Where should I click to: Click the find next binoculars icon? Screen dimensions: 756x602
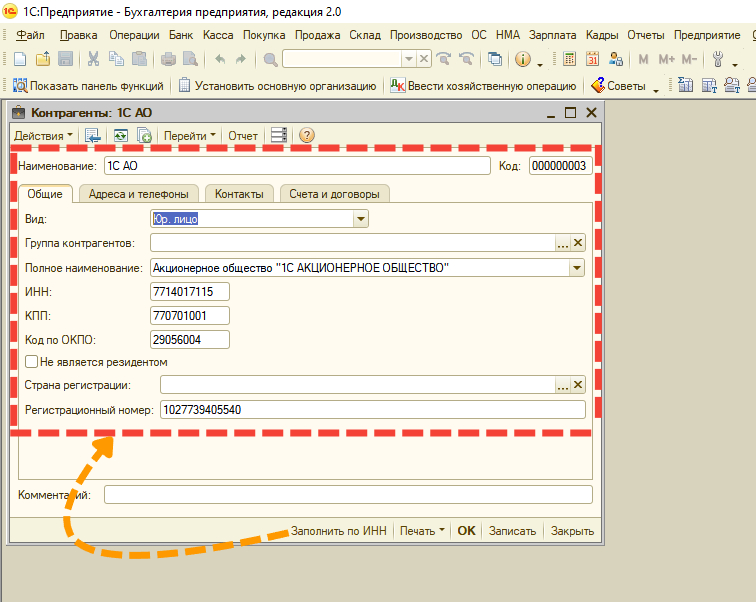[x=443, y=59]
